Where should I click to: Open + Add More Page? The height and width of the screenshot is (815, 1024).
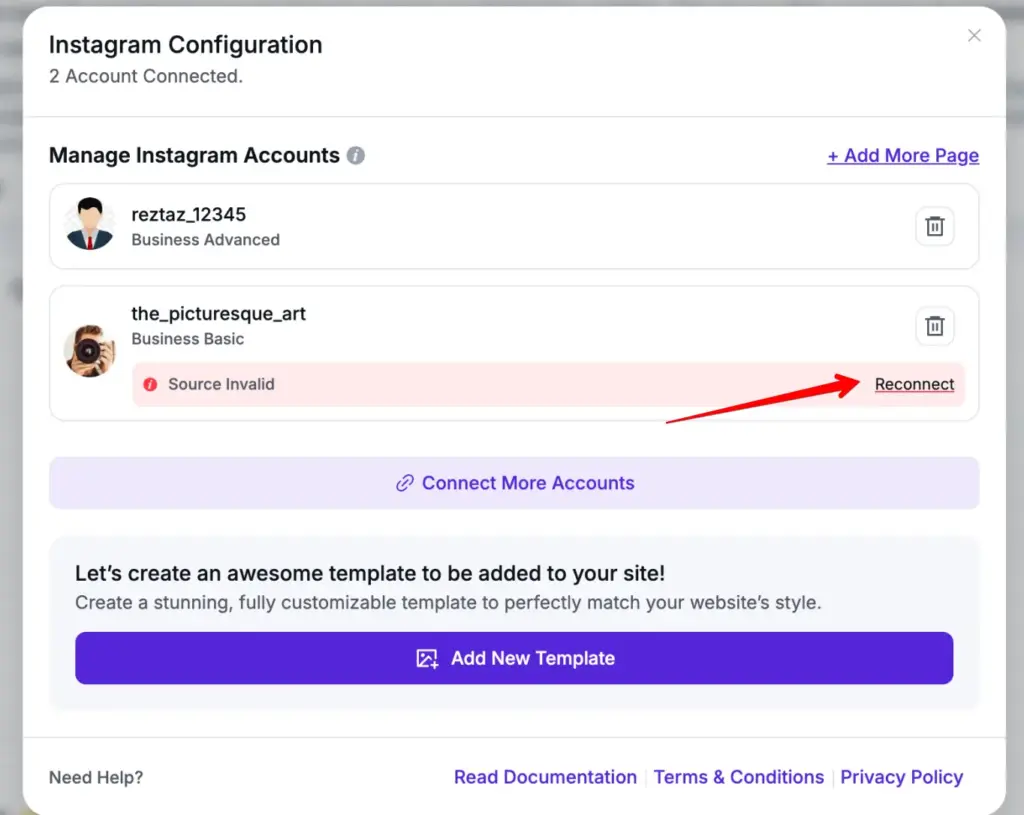click(902, 155)
